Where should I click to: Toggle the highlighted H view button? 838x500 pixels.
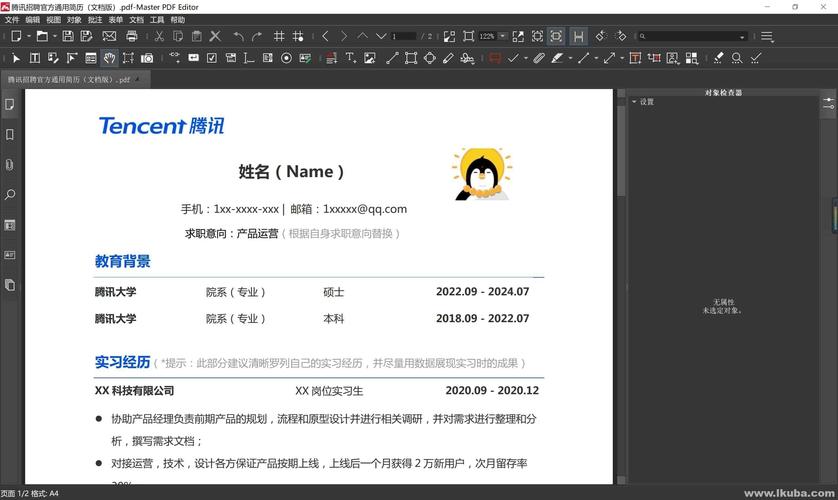coord(578,36)
